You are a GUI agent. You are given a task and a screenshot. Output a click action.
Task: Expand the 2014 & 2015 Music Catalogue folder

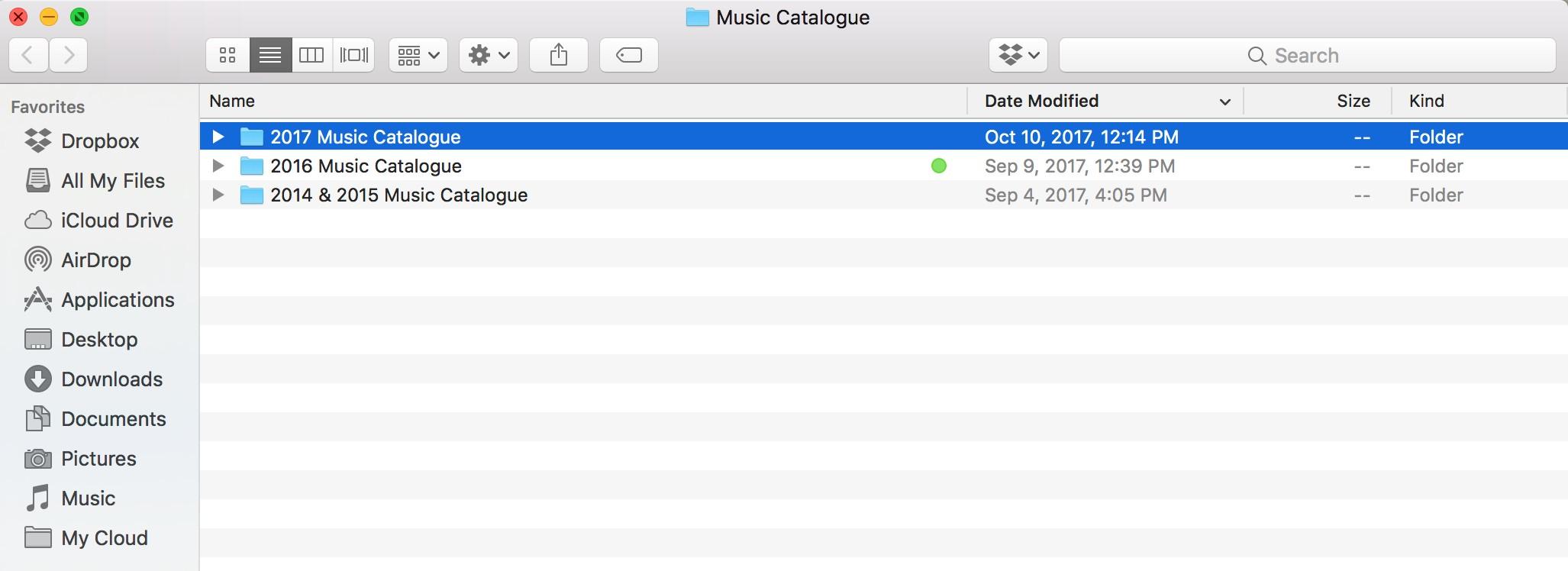[x=218, y=195]
